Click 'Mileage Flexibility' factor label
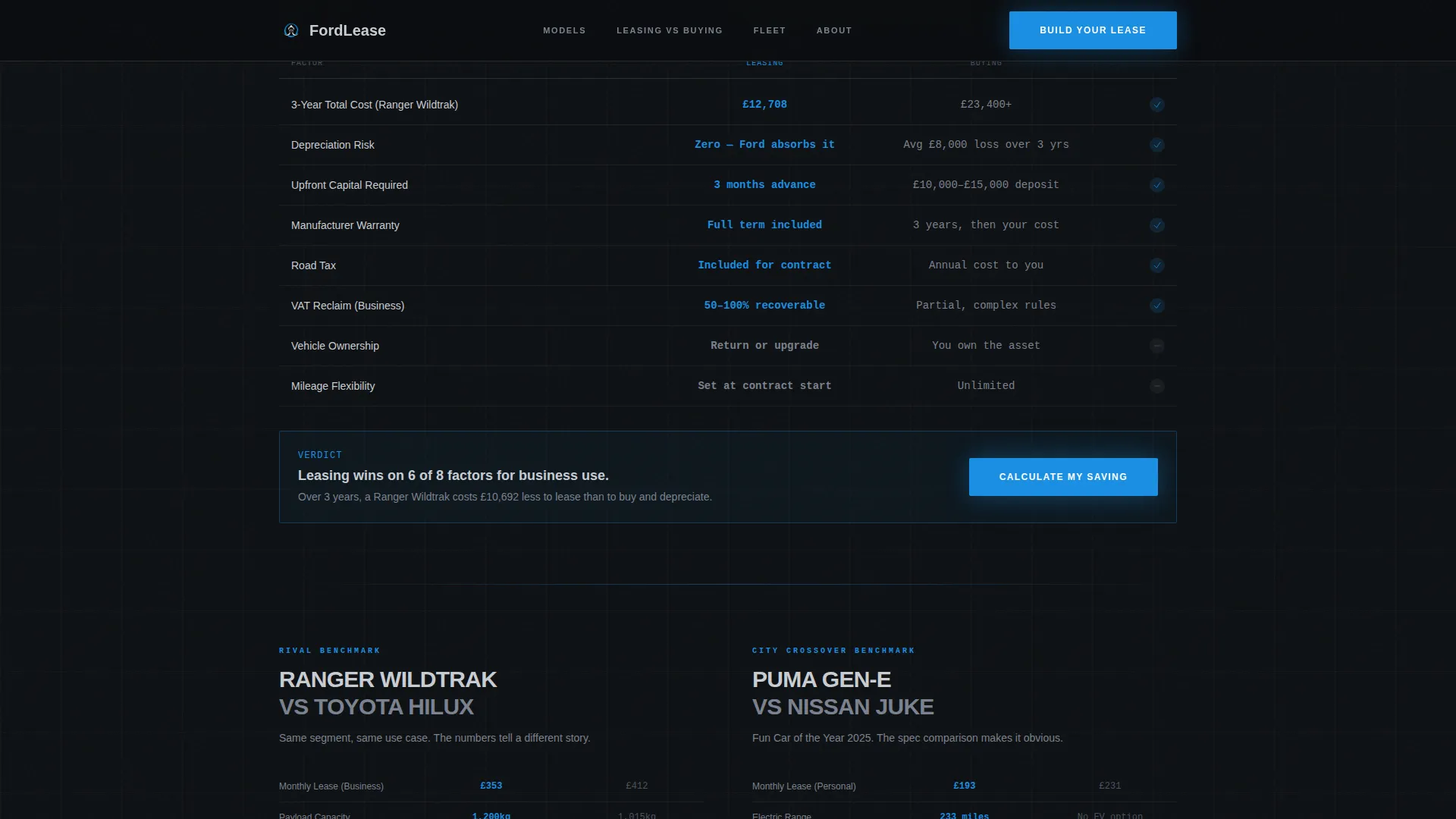Viewport: 1456px width, 819px height. tap(333, 386)
